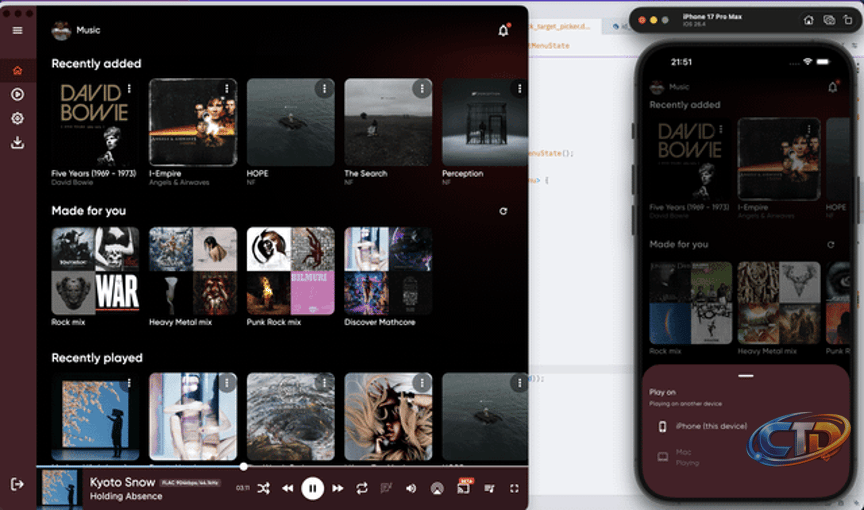Play the Rock mix in desktop app
Image resolution: width=864 pixels, height=510 pixels.
[95, 271]
